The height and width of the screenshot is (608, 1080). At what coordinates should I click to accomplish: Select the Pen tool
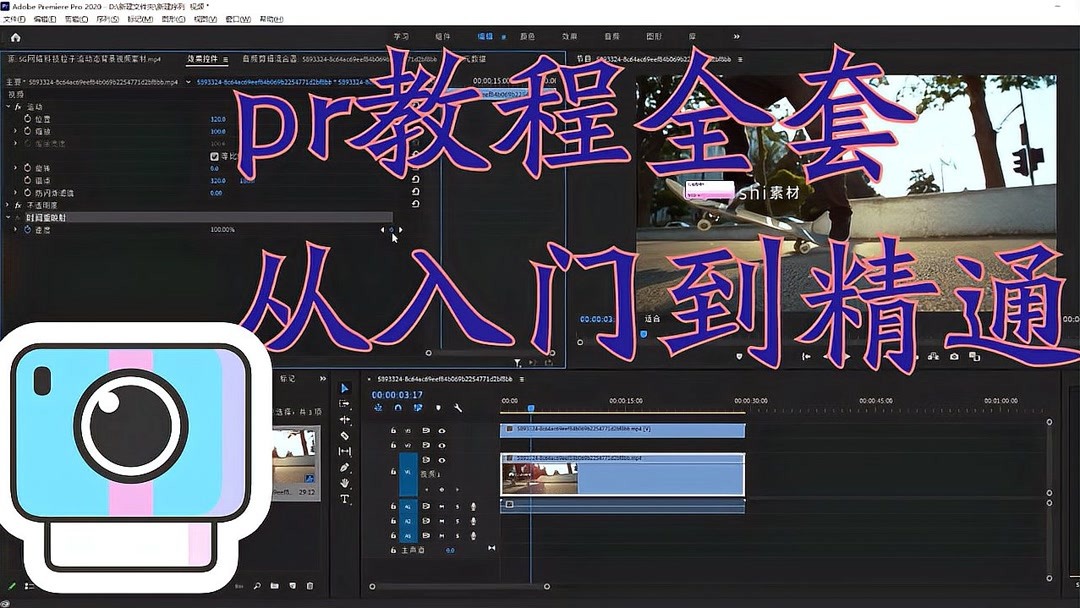[x=344, y=465]
